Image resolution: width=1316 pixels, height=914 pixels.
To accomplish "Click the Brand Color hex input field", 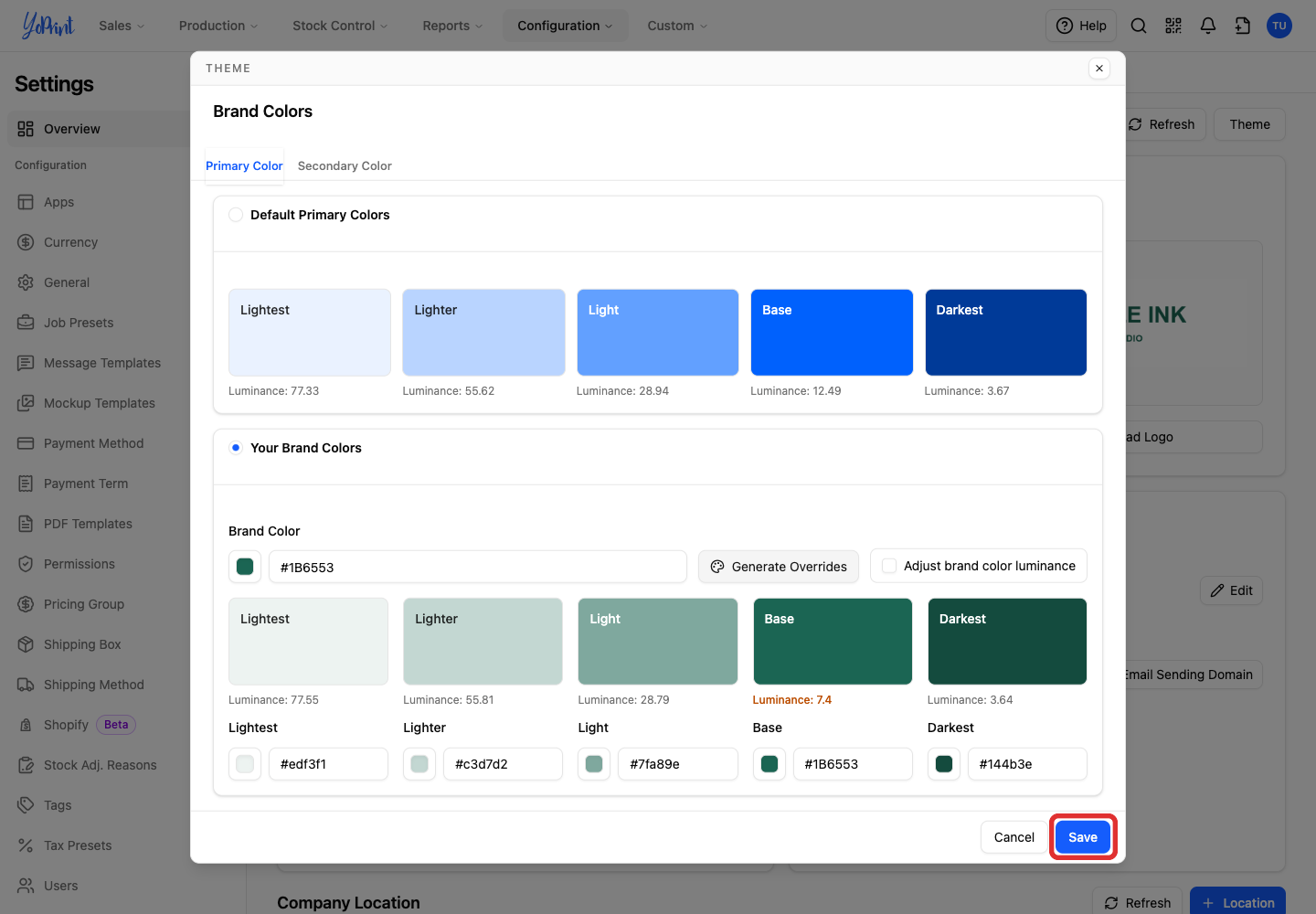I will coord(478,567).
